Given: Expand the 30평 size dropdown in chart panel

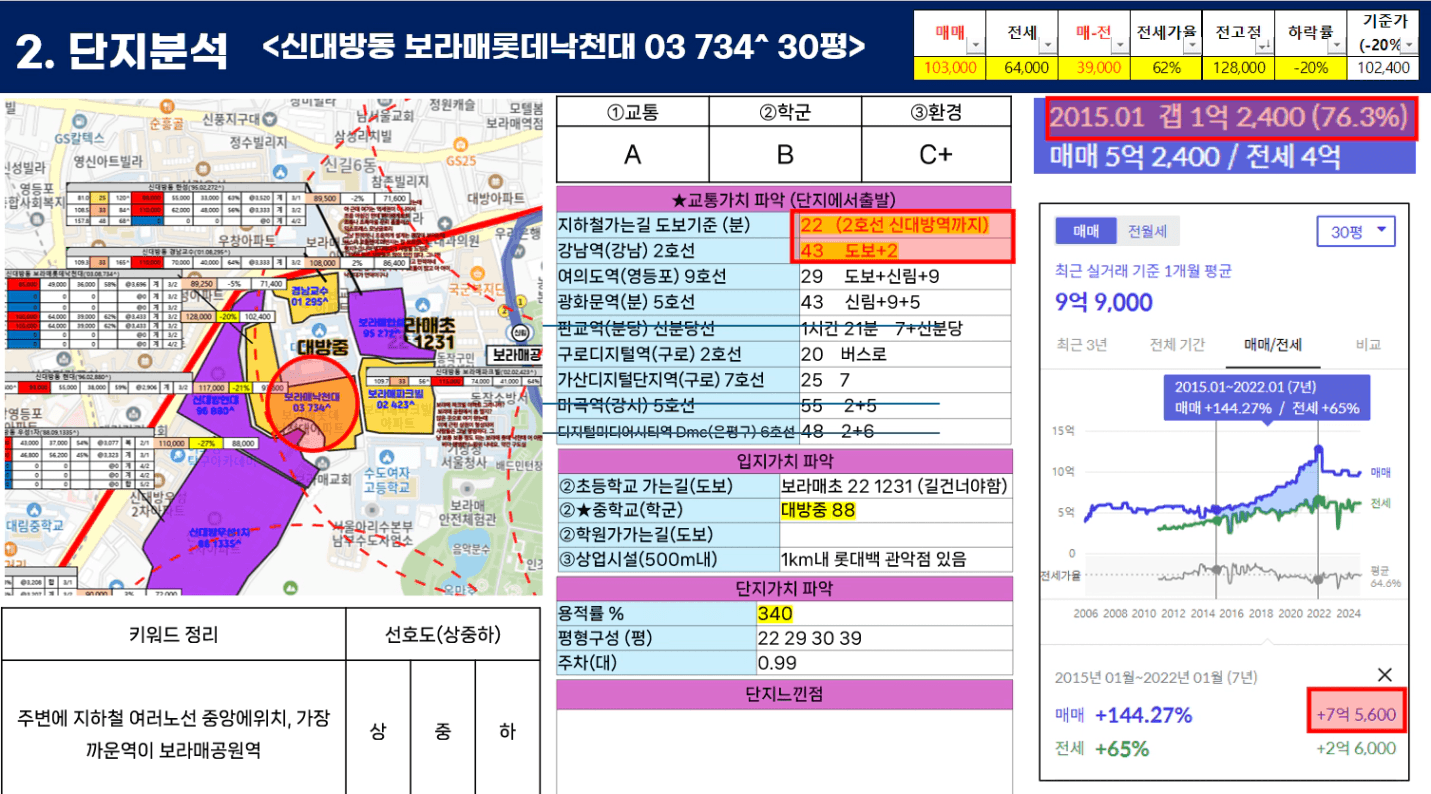Looking at the screenshot, I should 1356,232.
